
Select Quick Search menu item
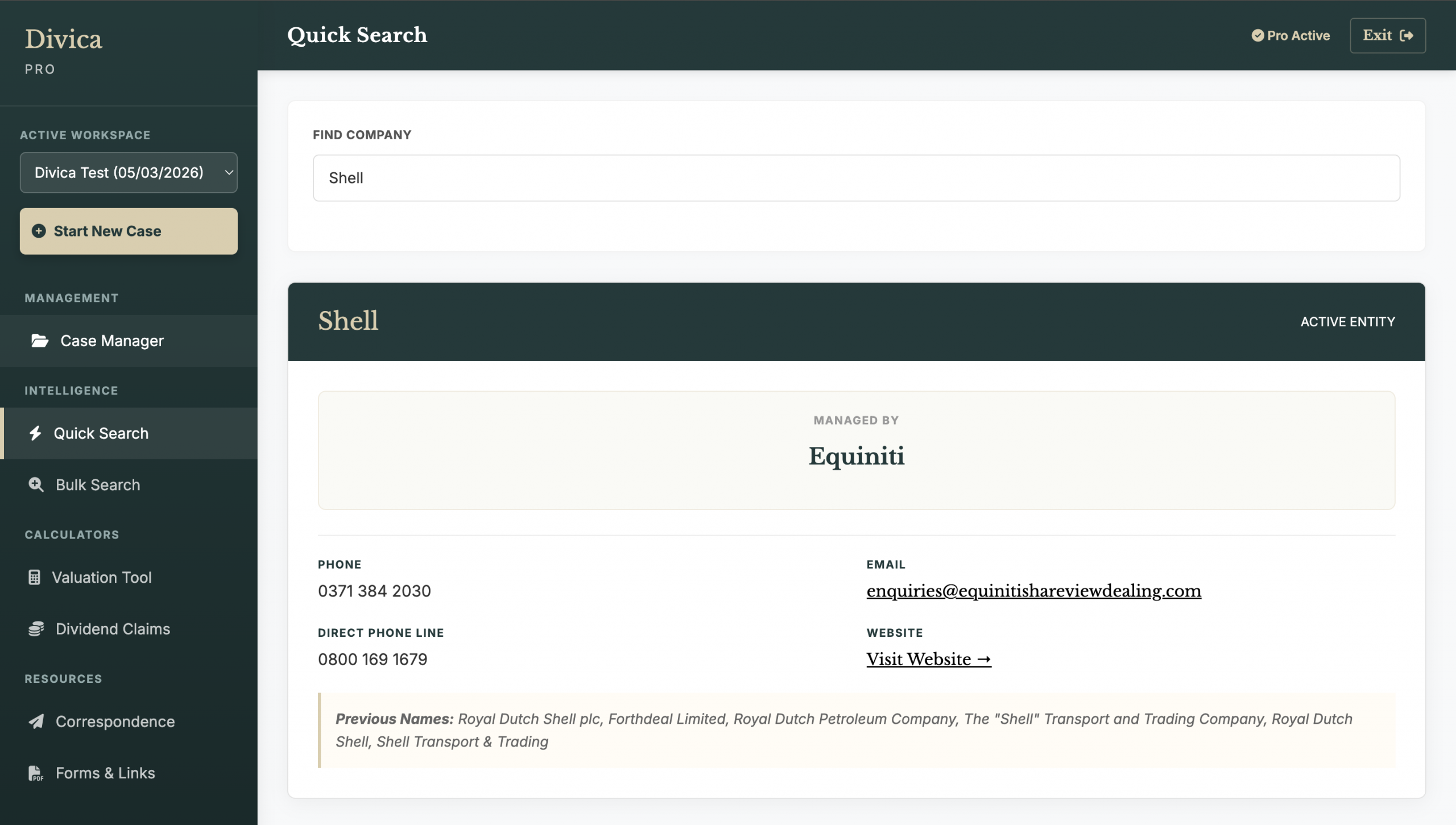129,433
